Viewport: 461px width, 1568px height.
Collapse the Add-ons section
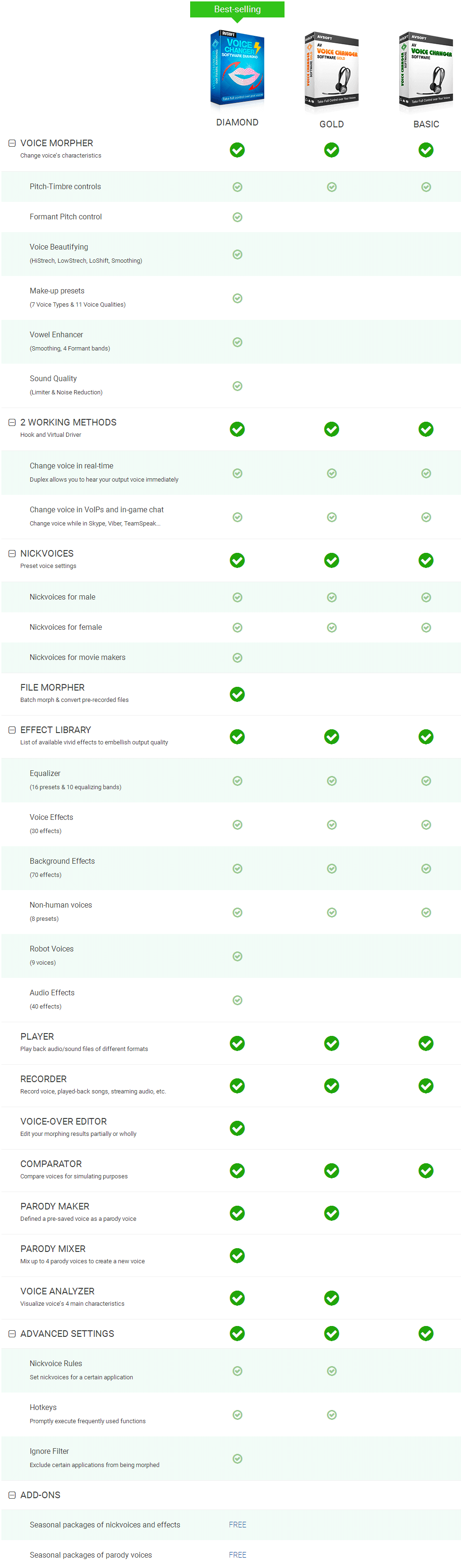click(x=12, y=1495)
